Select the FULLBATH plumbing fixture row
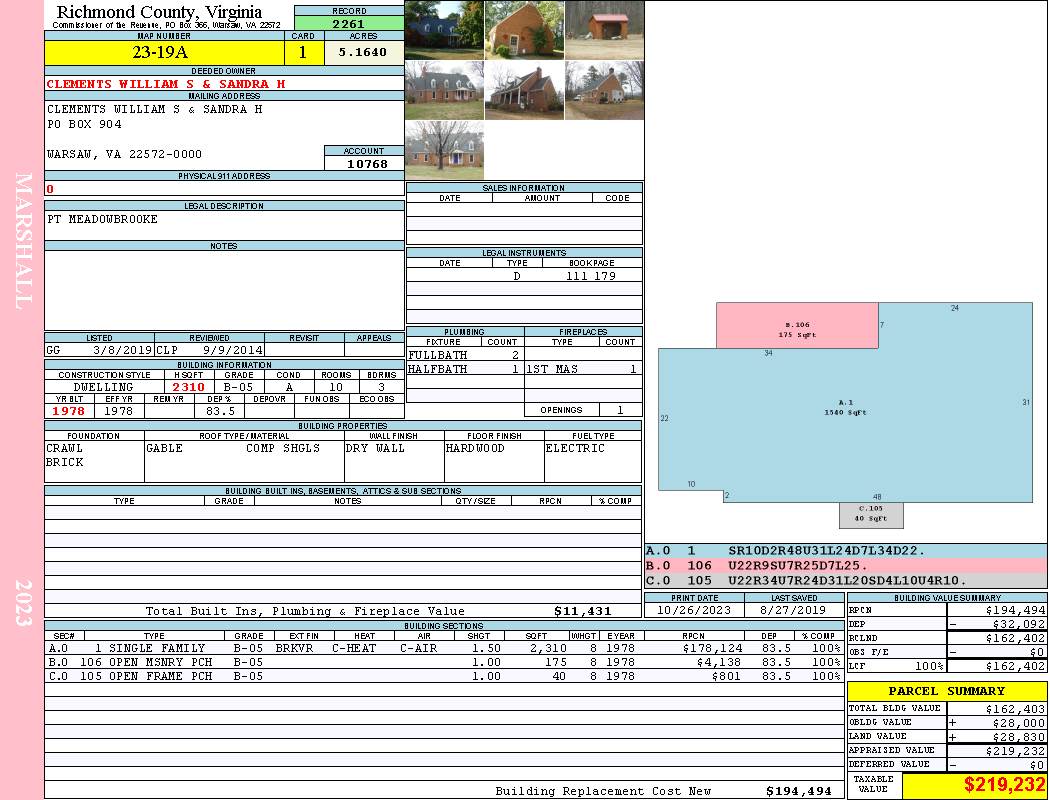Image resolution: width=1050 pixels, height=800 pixels. [x=465, y=355]
